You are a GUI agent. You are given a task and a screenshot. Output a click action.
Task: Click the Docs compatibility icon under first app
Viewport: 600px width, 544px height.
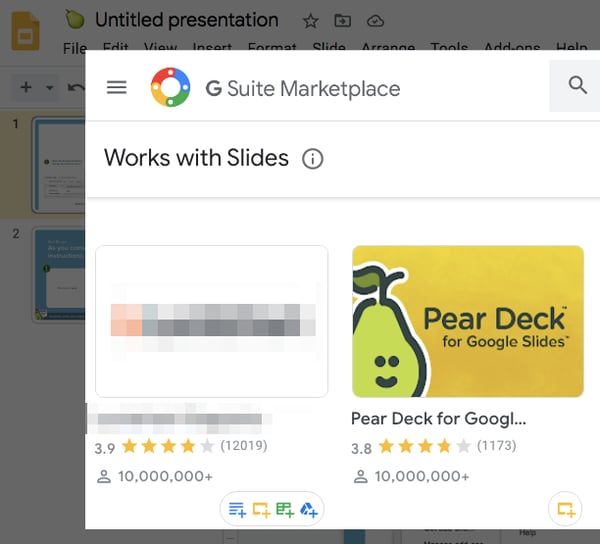tap(237, 510)
